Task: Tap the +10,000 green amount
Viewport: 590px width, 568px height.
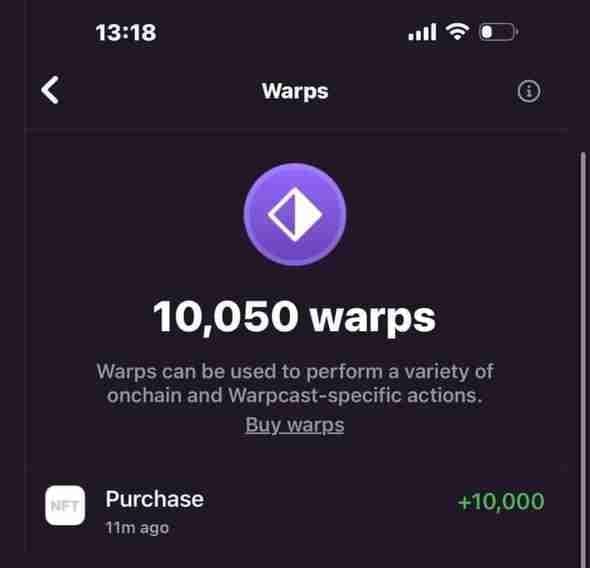Action: click(x=501, y=501)
